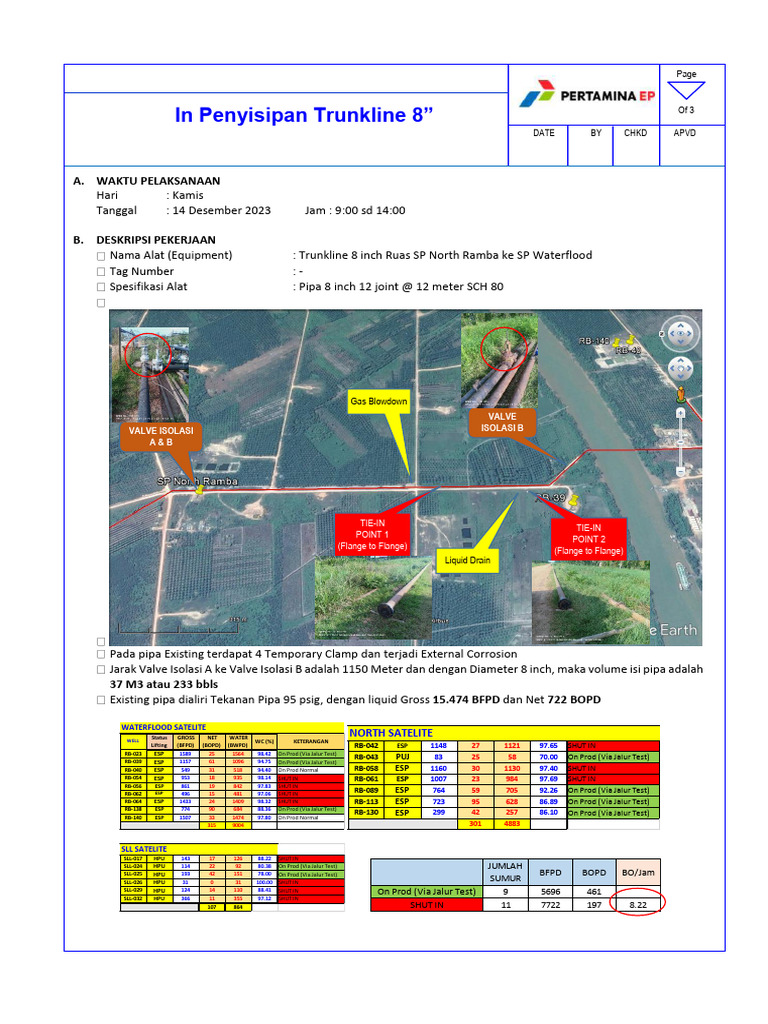
Task: Click the Google Earth move joystick control
Action: [x=680, y=368]
